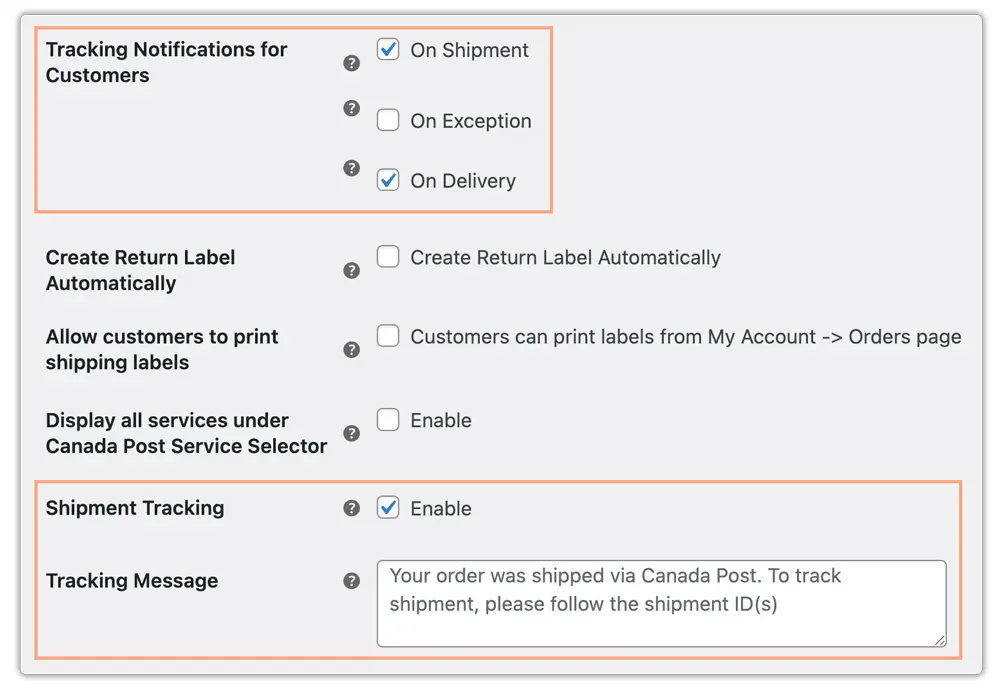1000x689 pixels.
Task: Click inside the Tracking Message text area
Action: pos(661,604)
